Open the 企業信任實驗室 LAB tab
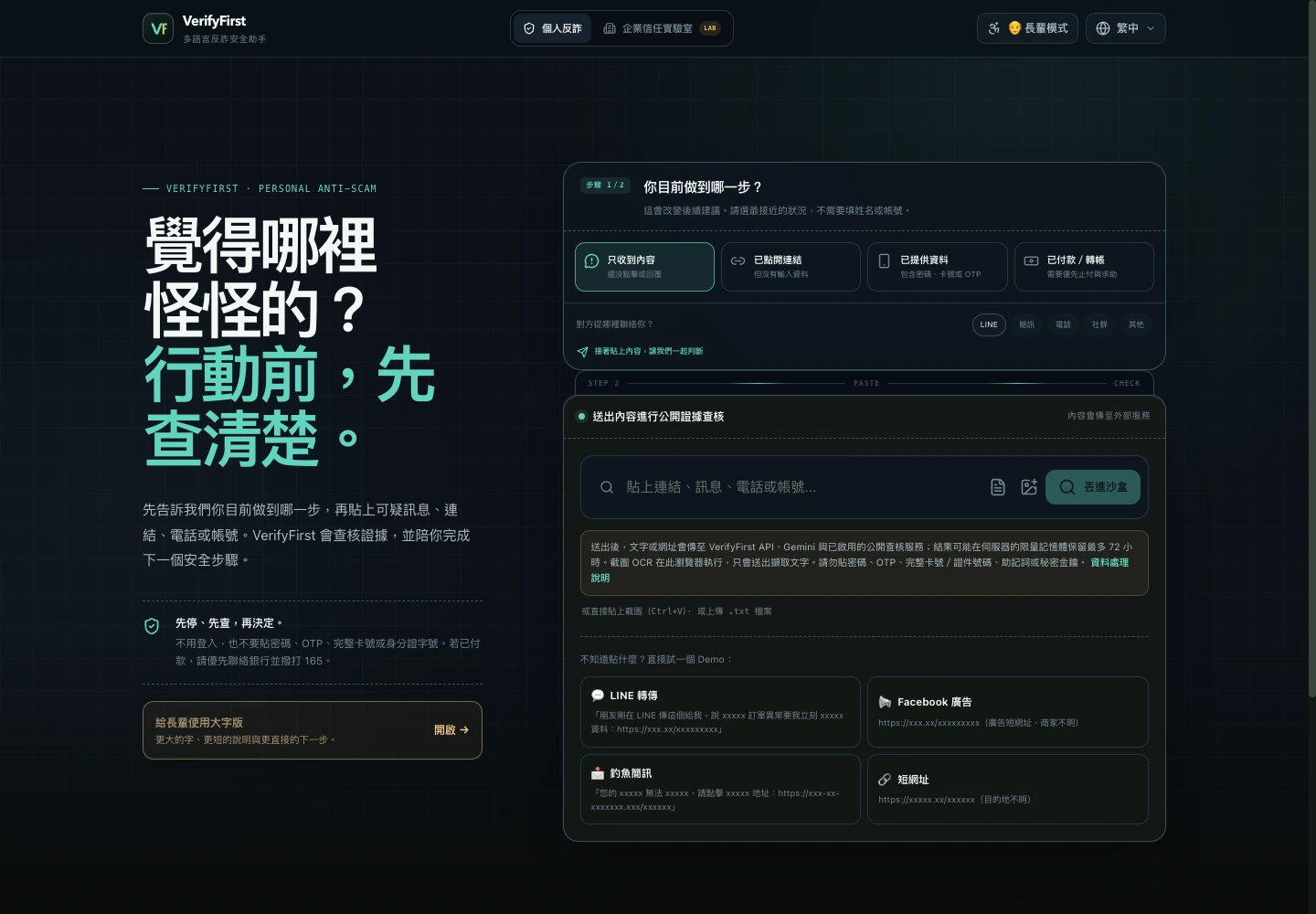Screen dimensions: 1316x914 tap(662, 28)
